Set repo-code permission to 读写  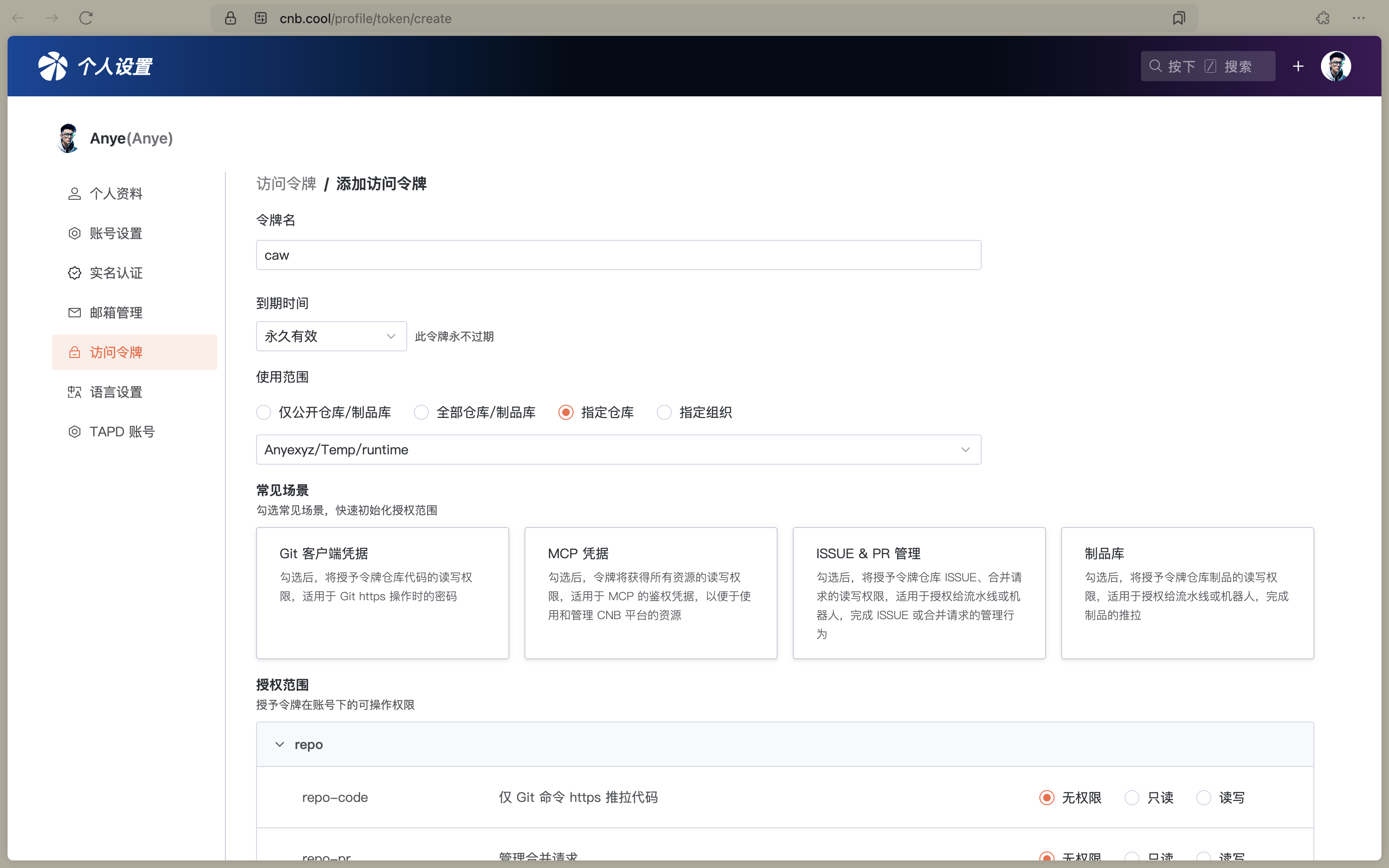[1203, 798]
